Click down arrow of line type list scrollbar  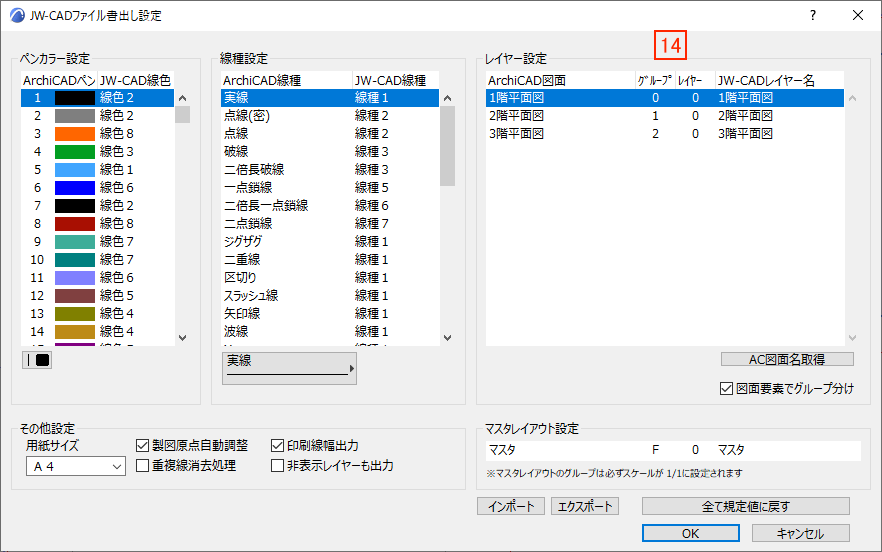click(x=448, y=338)
